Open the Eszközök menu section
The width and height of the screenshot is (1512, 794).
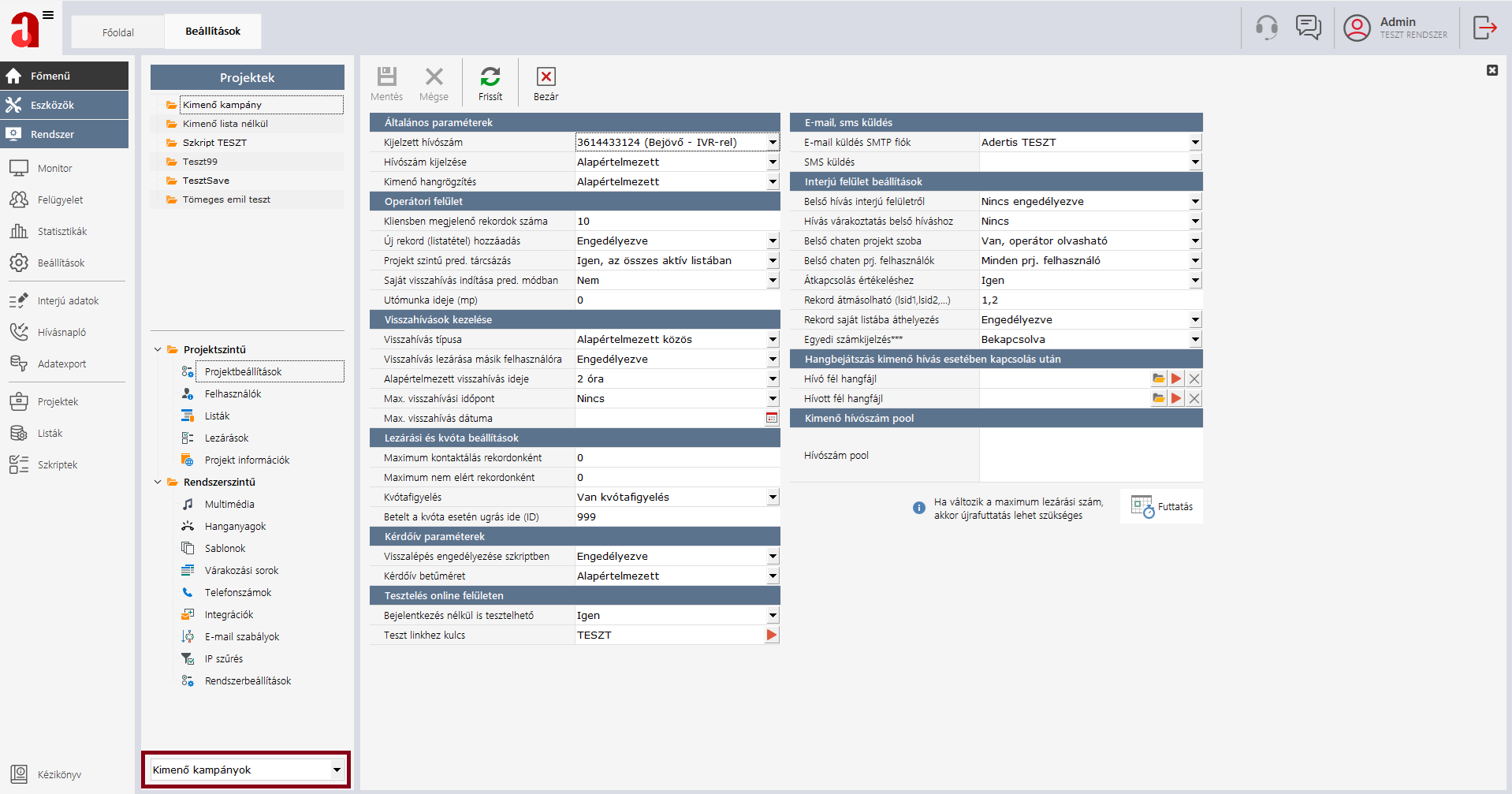click(x=64, y=105)
